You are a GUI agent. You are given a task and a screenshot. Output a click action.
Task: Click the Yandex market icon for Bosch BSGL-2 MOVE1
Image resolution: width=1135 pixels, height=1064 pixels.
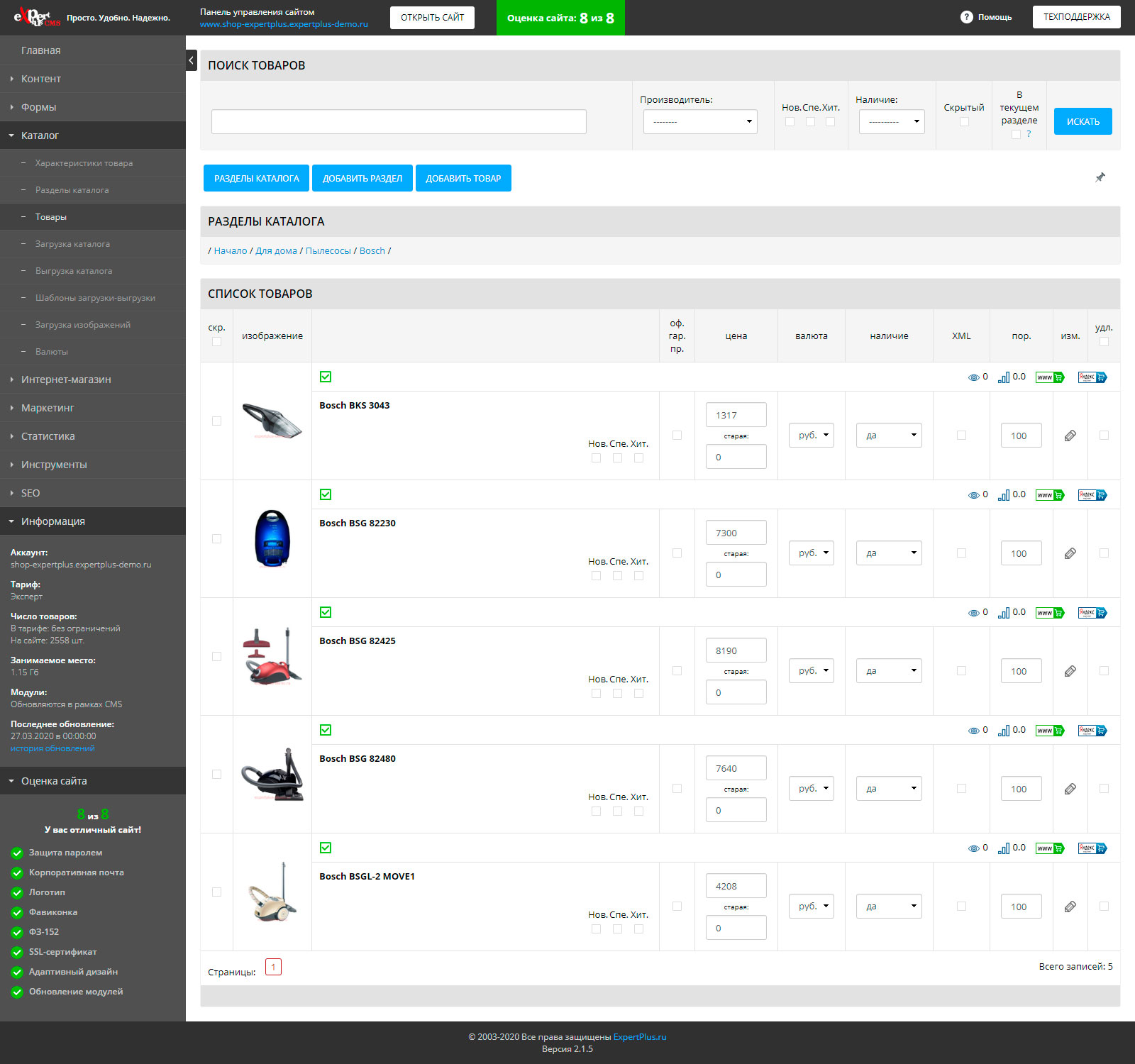click(1092, 848)
